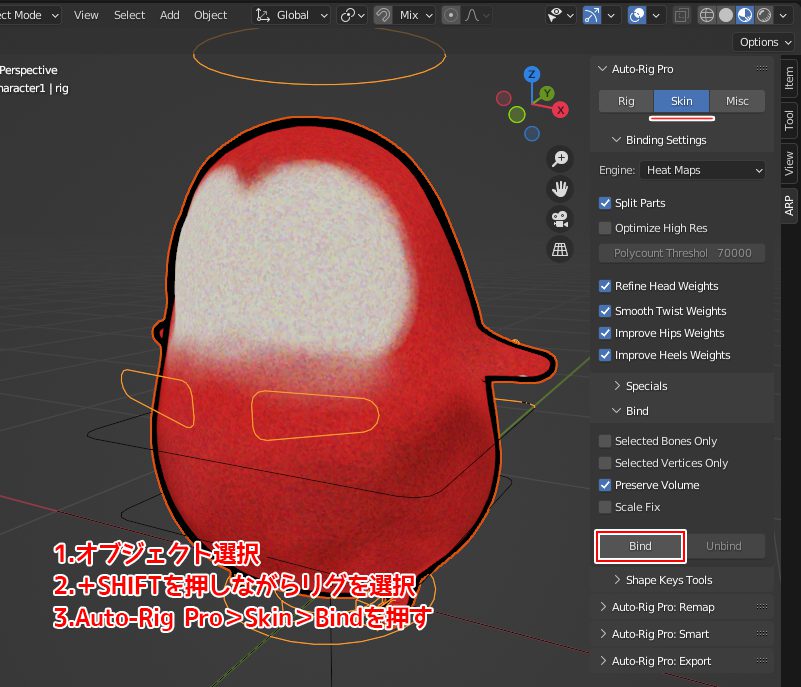Click the pan view hand icon
Screen dimensions: 801x687
[x=560, y=189]
